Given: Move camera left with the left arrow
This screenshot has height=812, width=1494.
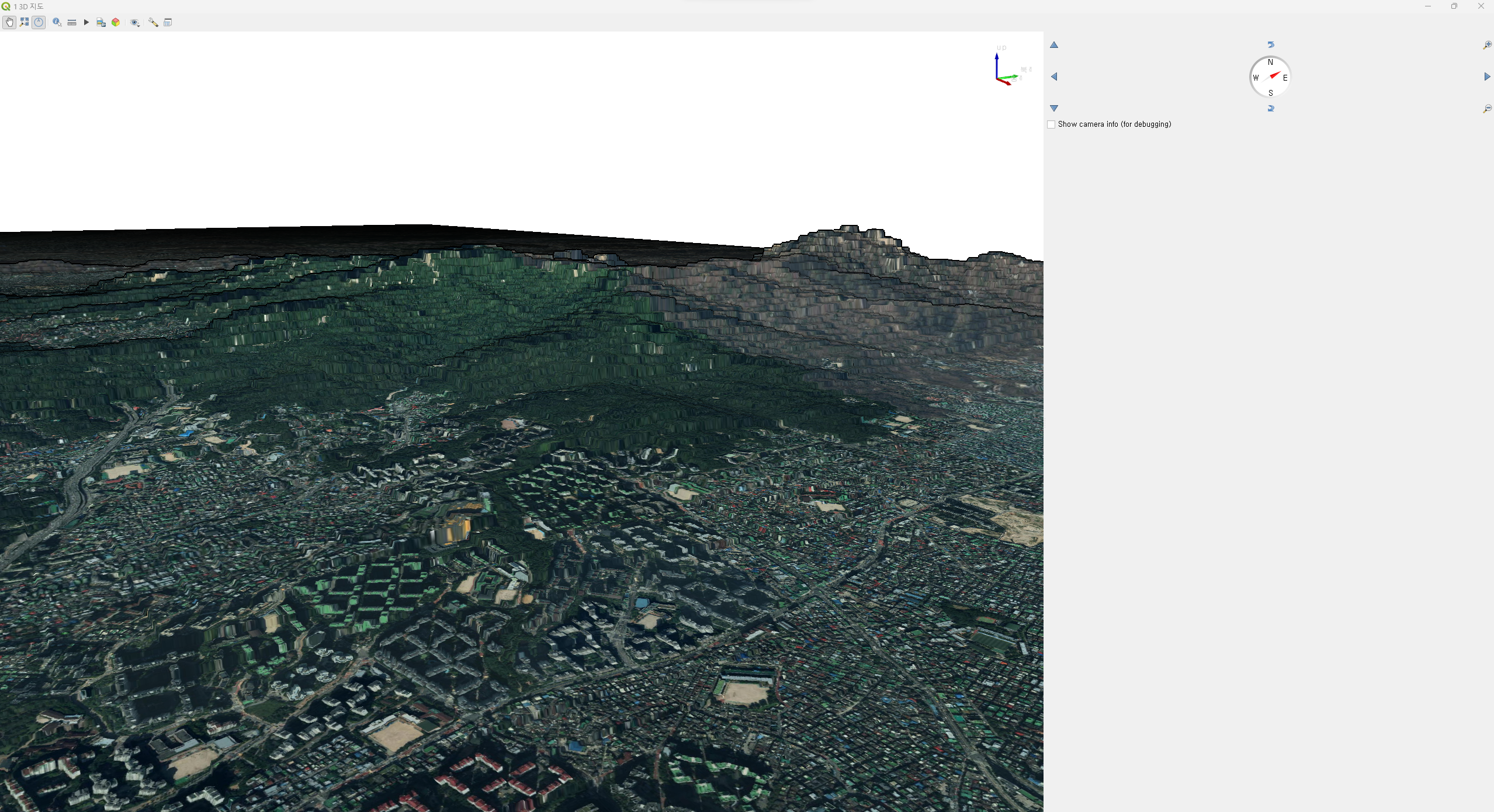Looking at the screenshot, I should coord(1054,77).
